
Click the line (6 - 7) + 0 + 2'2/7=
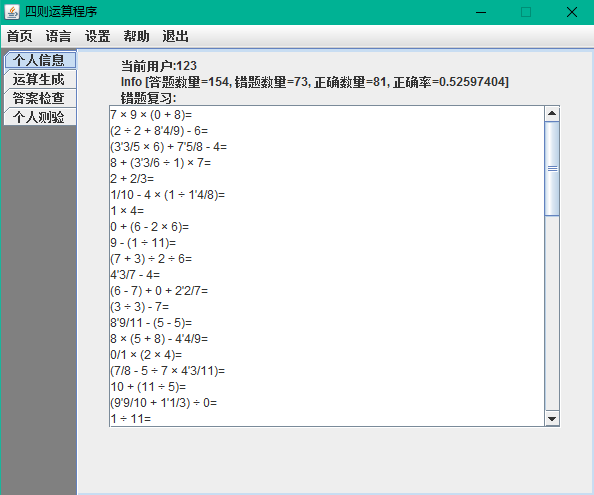coord(159,291)
